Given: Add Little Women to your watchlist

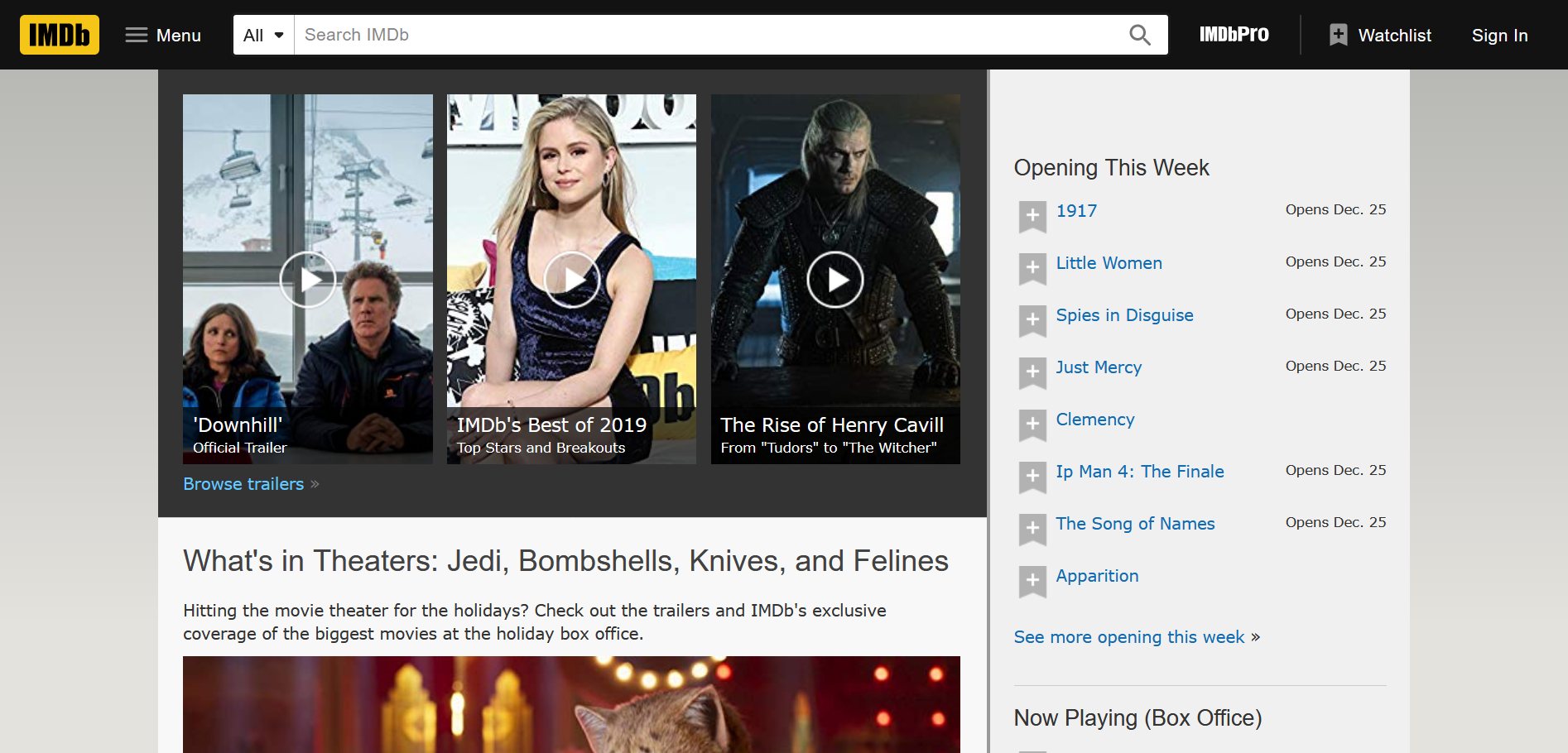Looking at the screenshot, I should pyautogui.click(x=1032, y=269).
